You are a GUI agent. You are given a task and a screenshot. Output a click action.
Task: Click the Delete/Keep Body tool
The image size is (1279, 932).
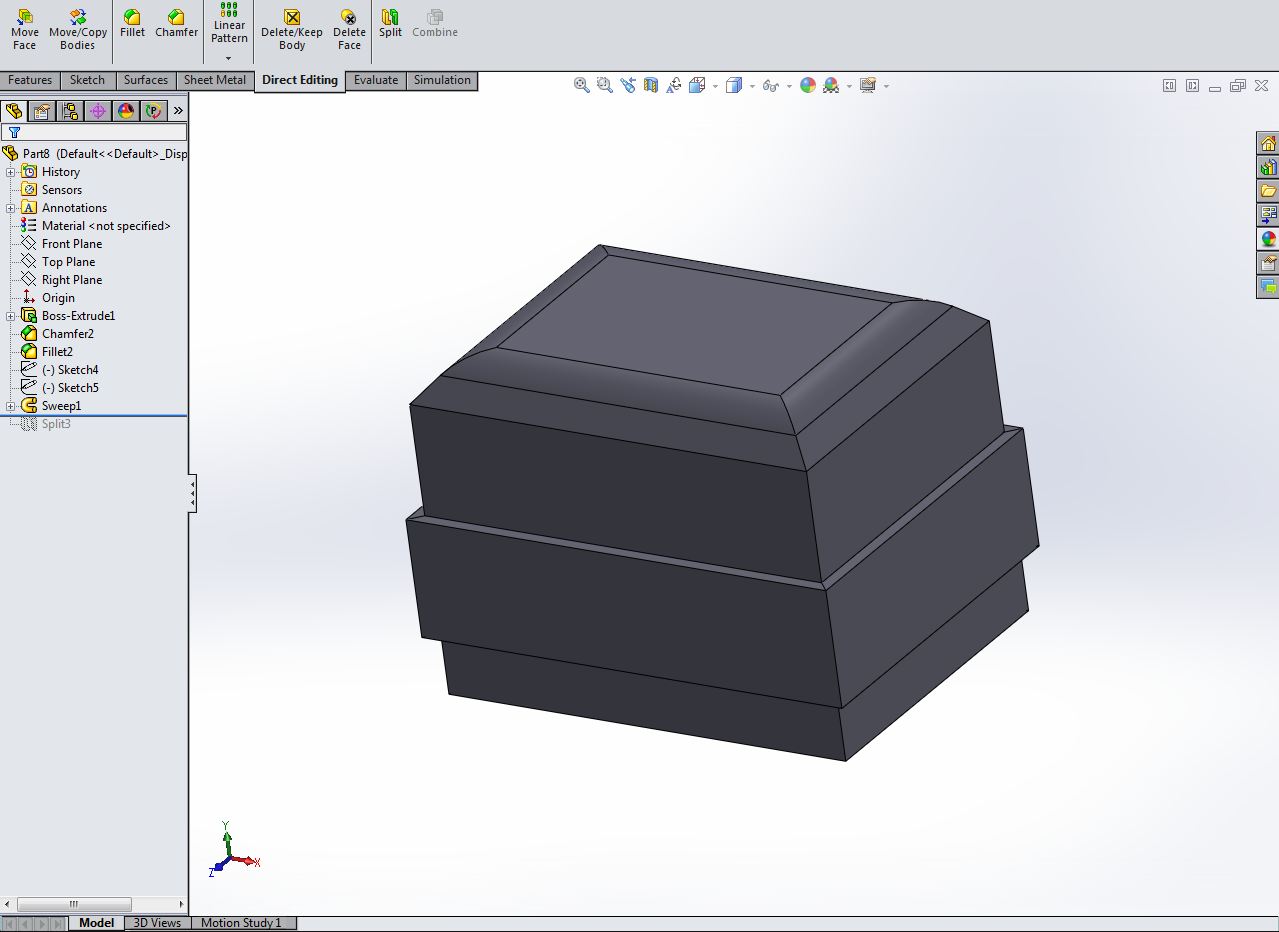(292, 29)
